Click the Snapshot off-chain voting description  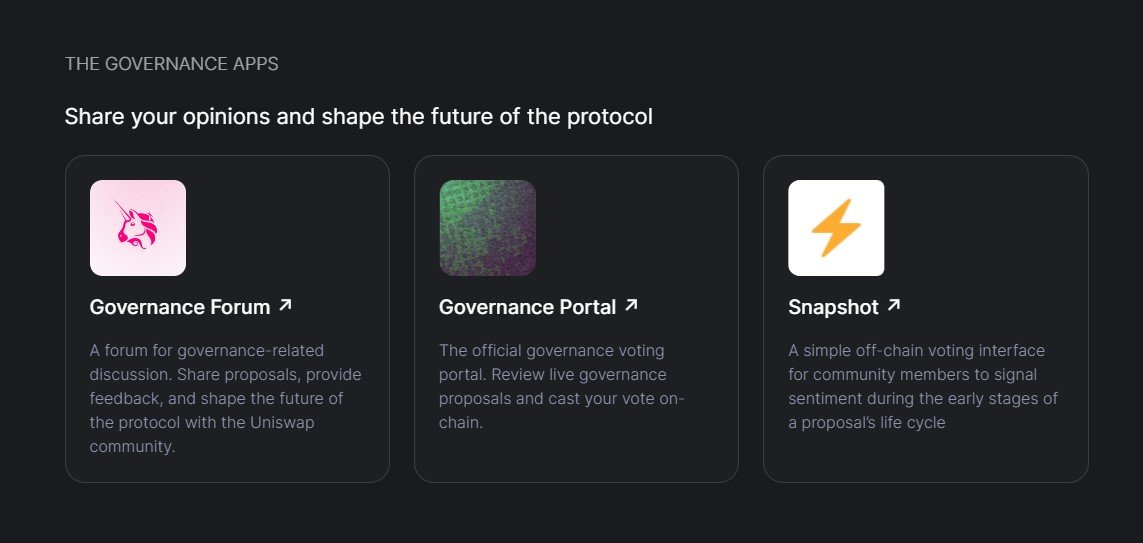tap(923, 386)
